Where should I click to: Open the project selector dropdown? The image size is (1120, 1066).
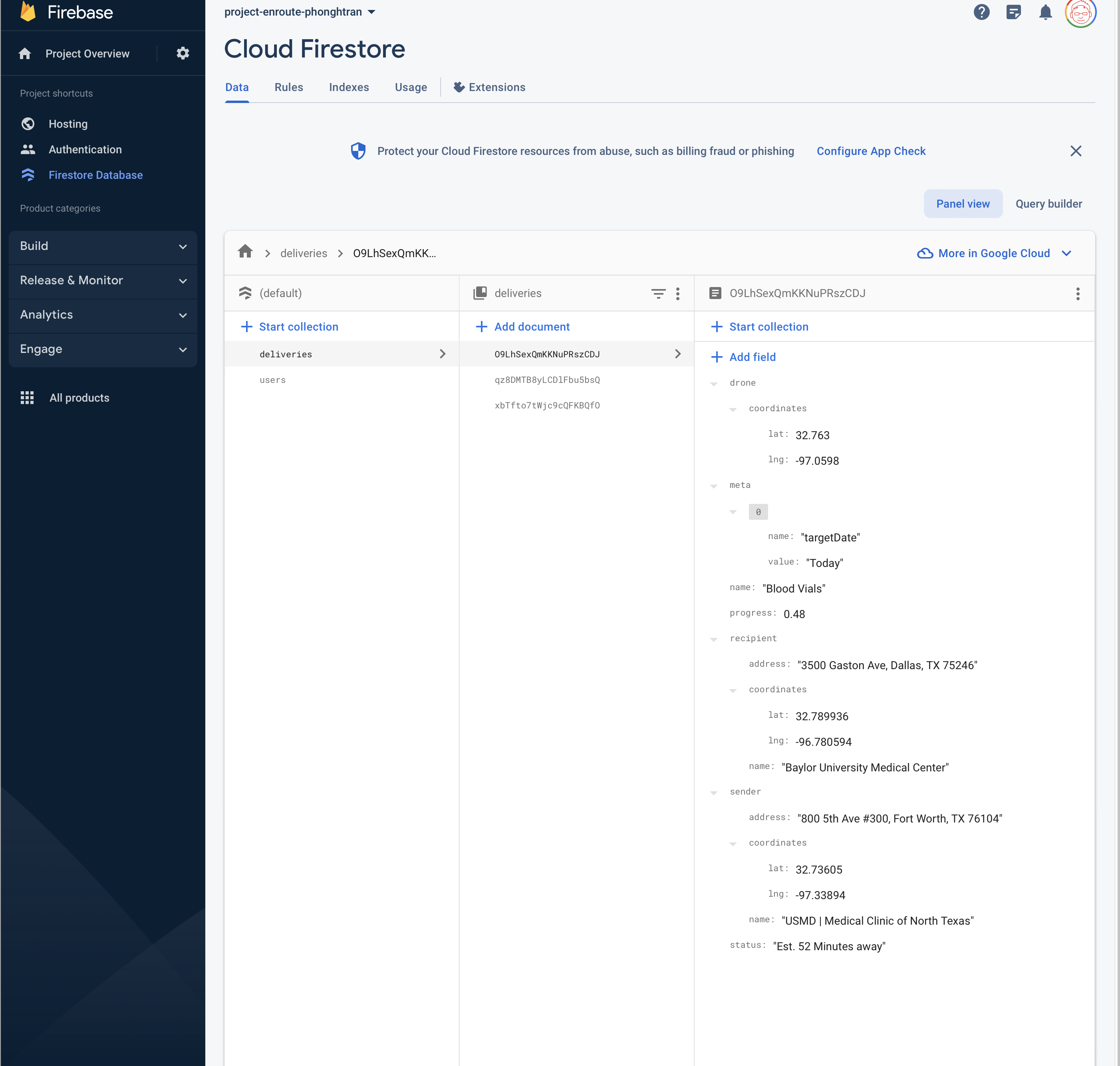click(300, 12)
